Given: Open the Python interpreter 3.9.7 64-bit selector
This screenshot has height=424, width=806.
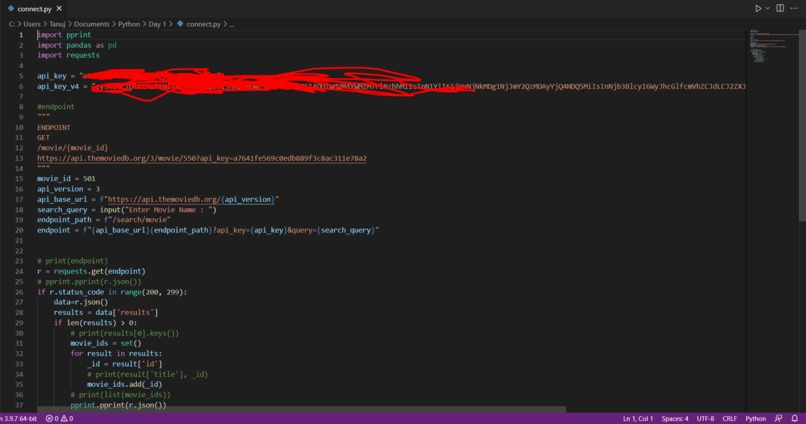Looking at the screenshot, I should click(x=19, y=418).
